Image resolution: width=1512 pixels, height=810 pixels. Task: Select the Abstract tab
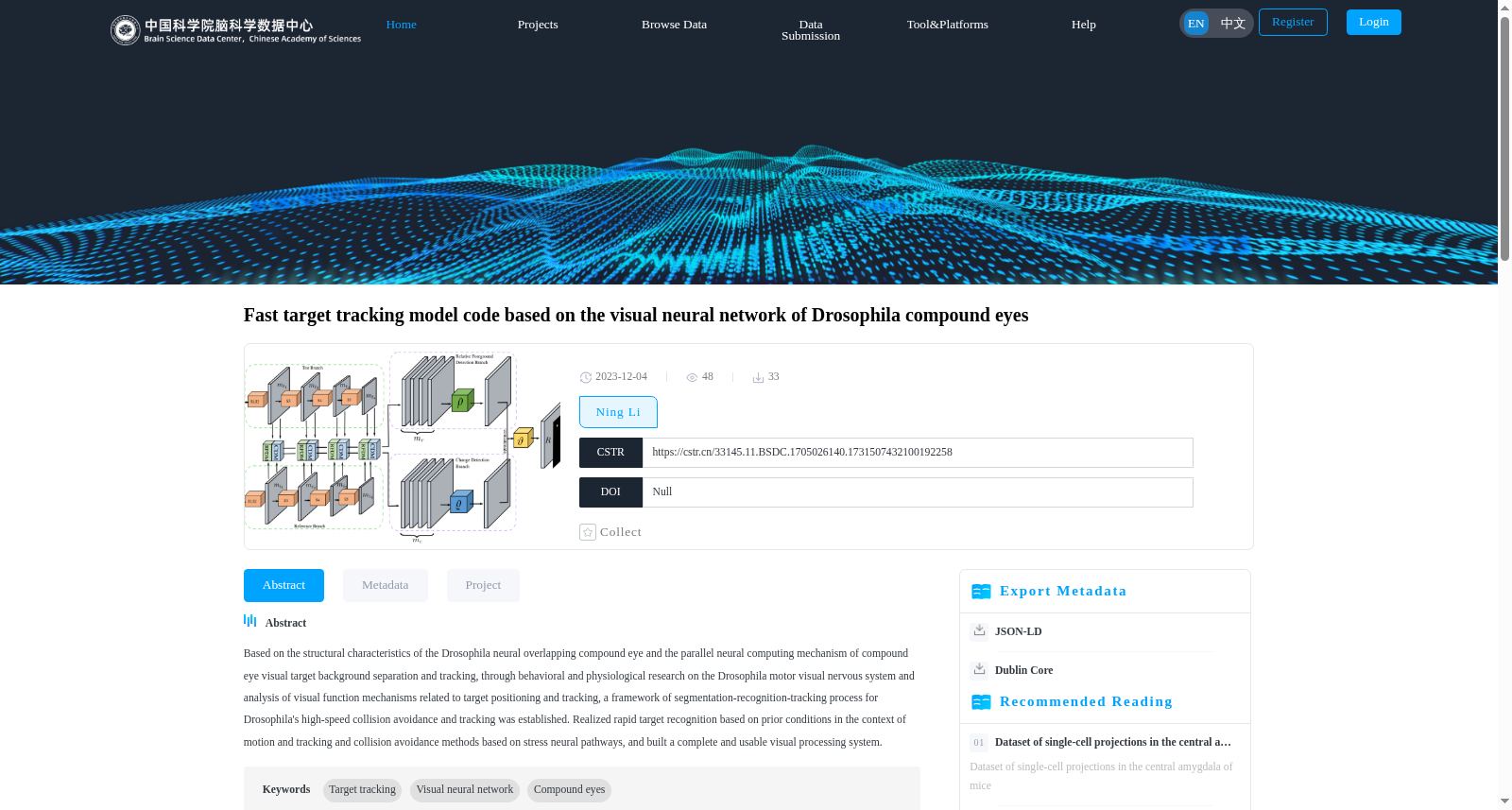click(283, 585)
